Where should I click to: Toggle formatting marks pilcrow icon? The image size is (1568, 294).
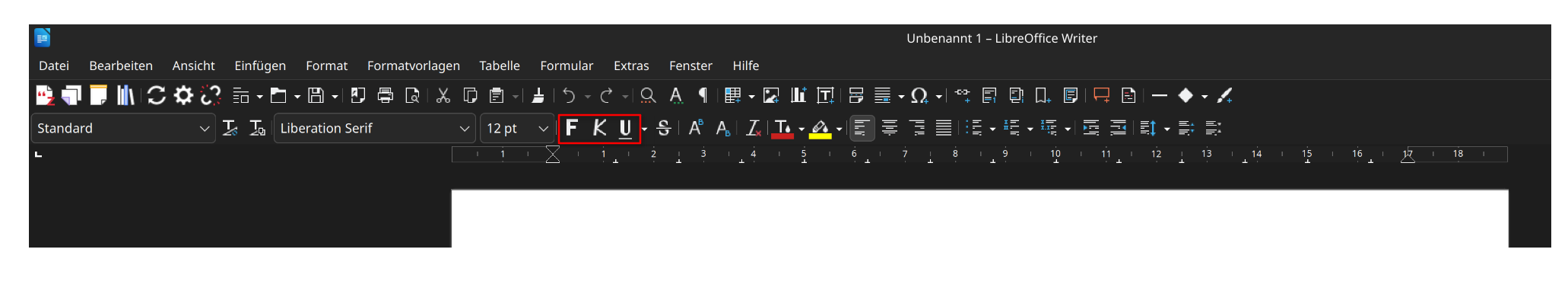click(703, 95)
